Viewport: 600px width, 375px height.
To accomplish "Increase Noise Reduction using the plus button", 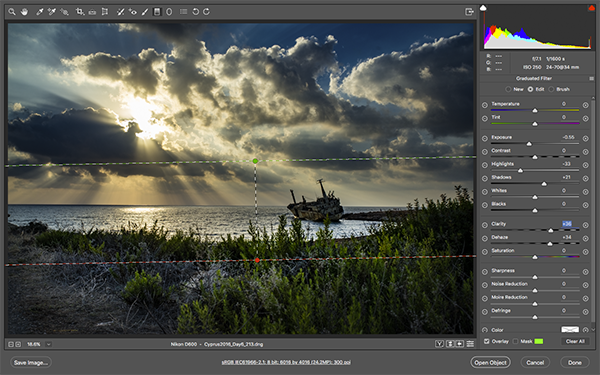I will click(x=585, y=285).
